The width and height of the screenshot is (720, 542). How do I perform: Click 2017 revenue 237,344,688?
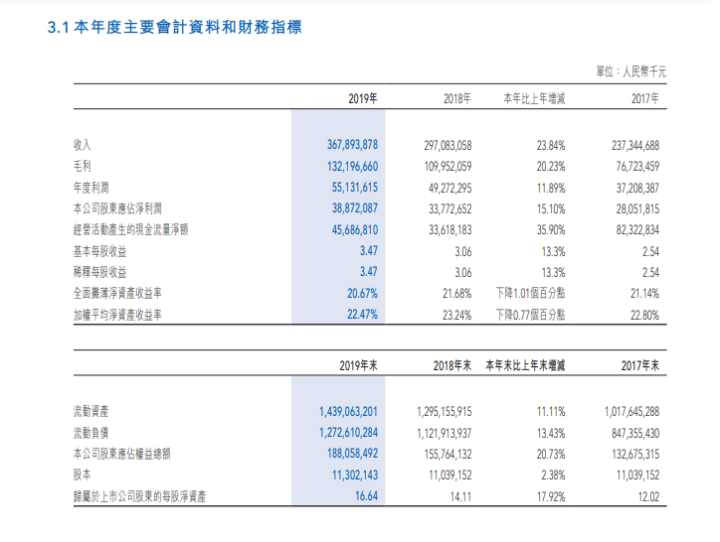click(636, 146)
